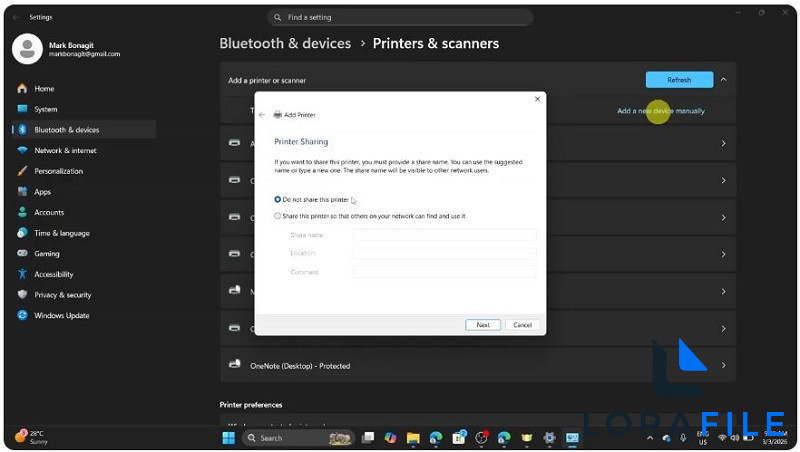Open Network & internet icon in sidebar
This screenshot has width=800, height=452.
(22, 150)
